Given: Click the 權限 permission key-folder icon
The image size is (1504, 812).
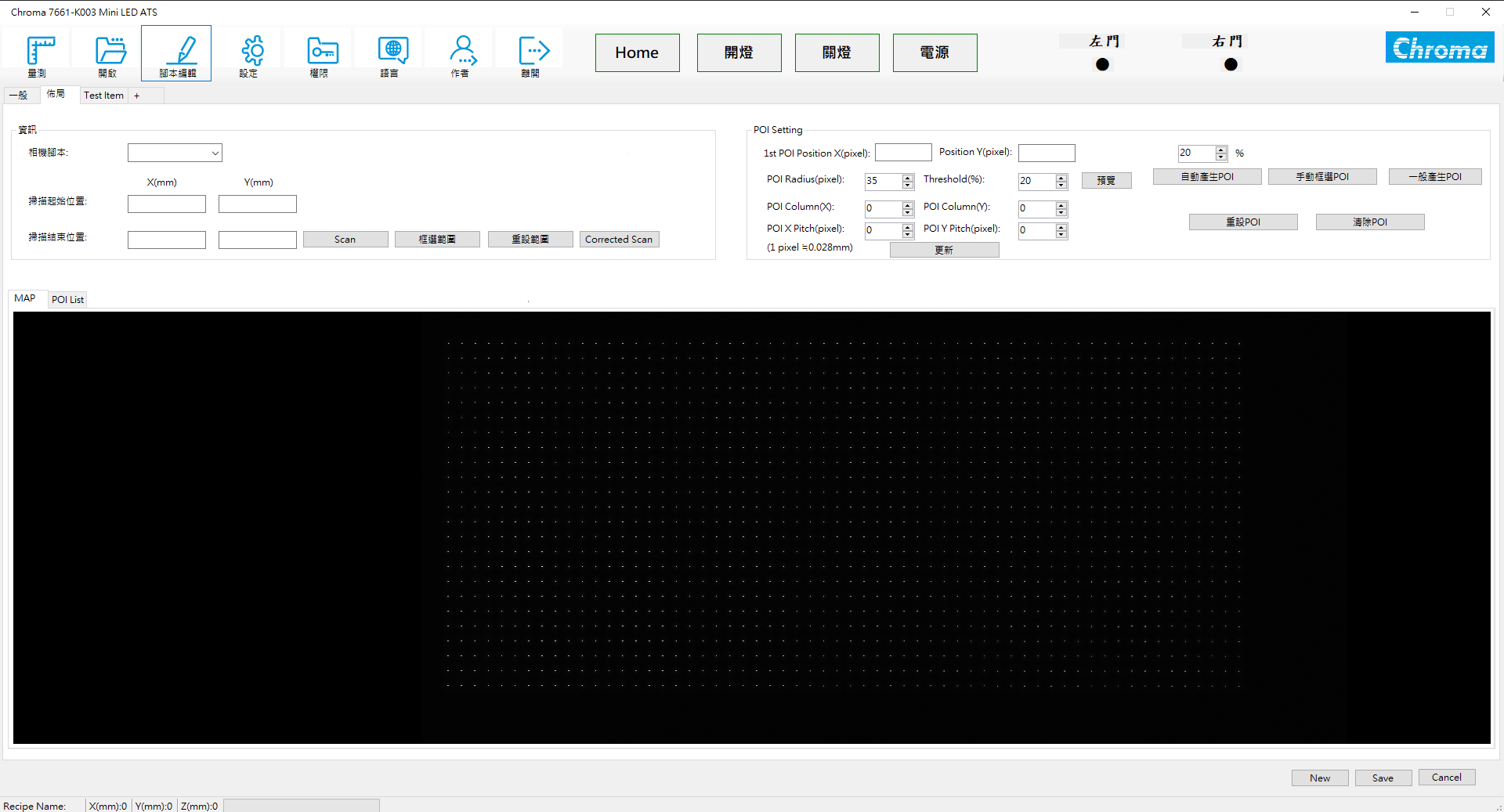Looking at the screenshot, I should click(x=319, y=53).
